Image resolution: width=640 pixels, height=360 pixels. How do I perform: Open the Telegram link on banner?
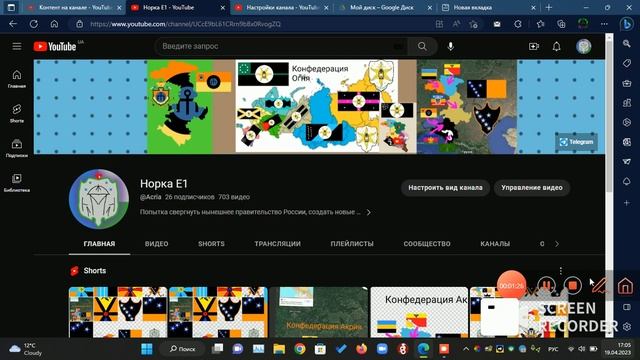pyautogui.click(x=576, y=142)
